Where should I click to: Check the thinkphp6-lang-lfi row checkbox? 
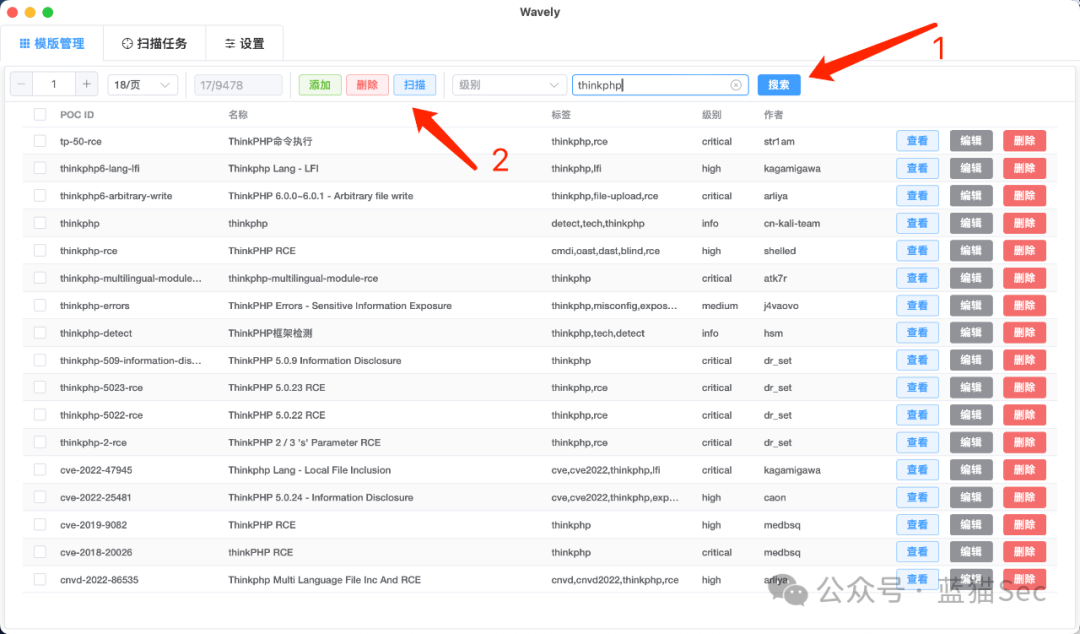point(40,168)
